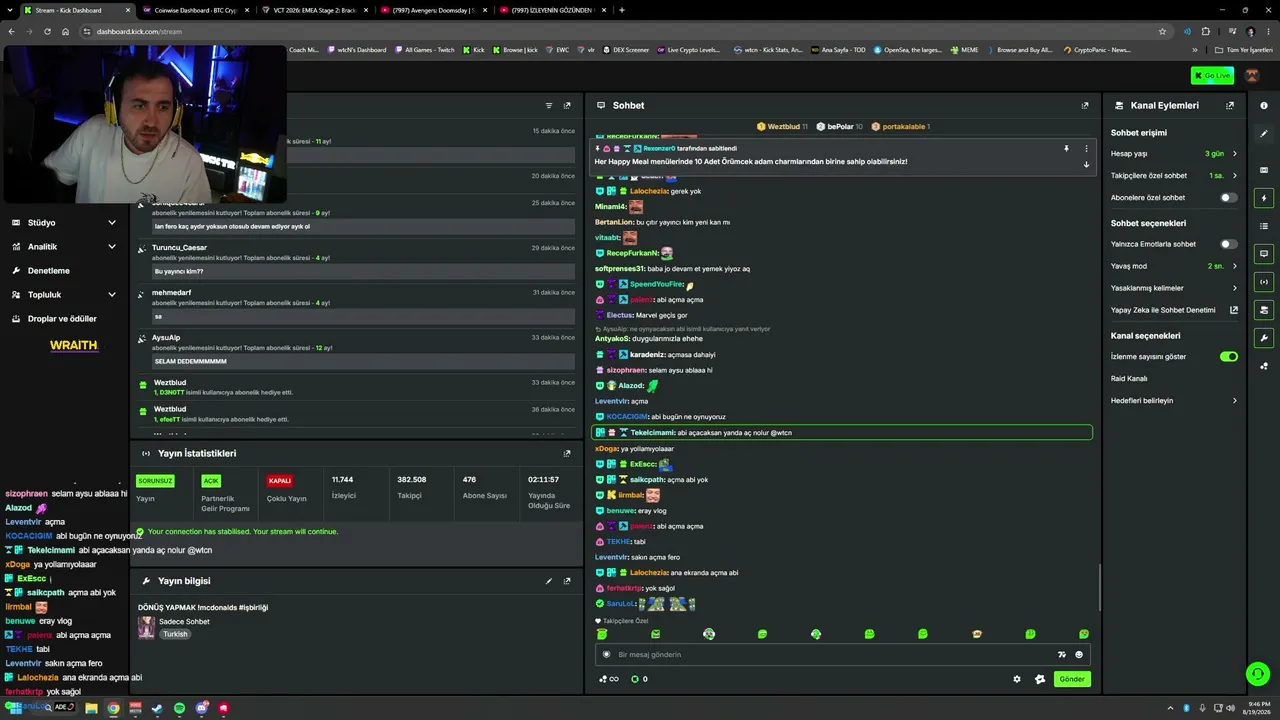This screenshot has height=720, width=1280.
Task: Toggle Yalnızca Emotlarla sohbet switch
Action: (1229, 244)
